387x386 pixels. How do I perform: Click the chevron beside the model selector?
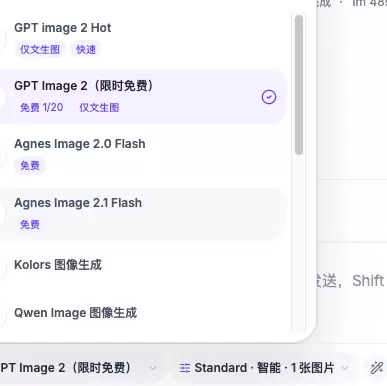[x=153, y=368]
